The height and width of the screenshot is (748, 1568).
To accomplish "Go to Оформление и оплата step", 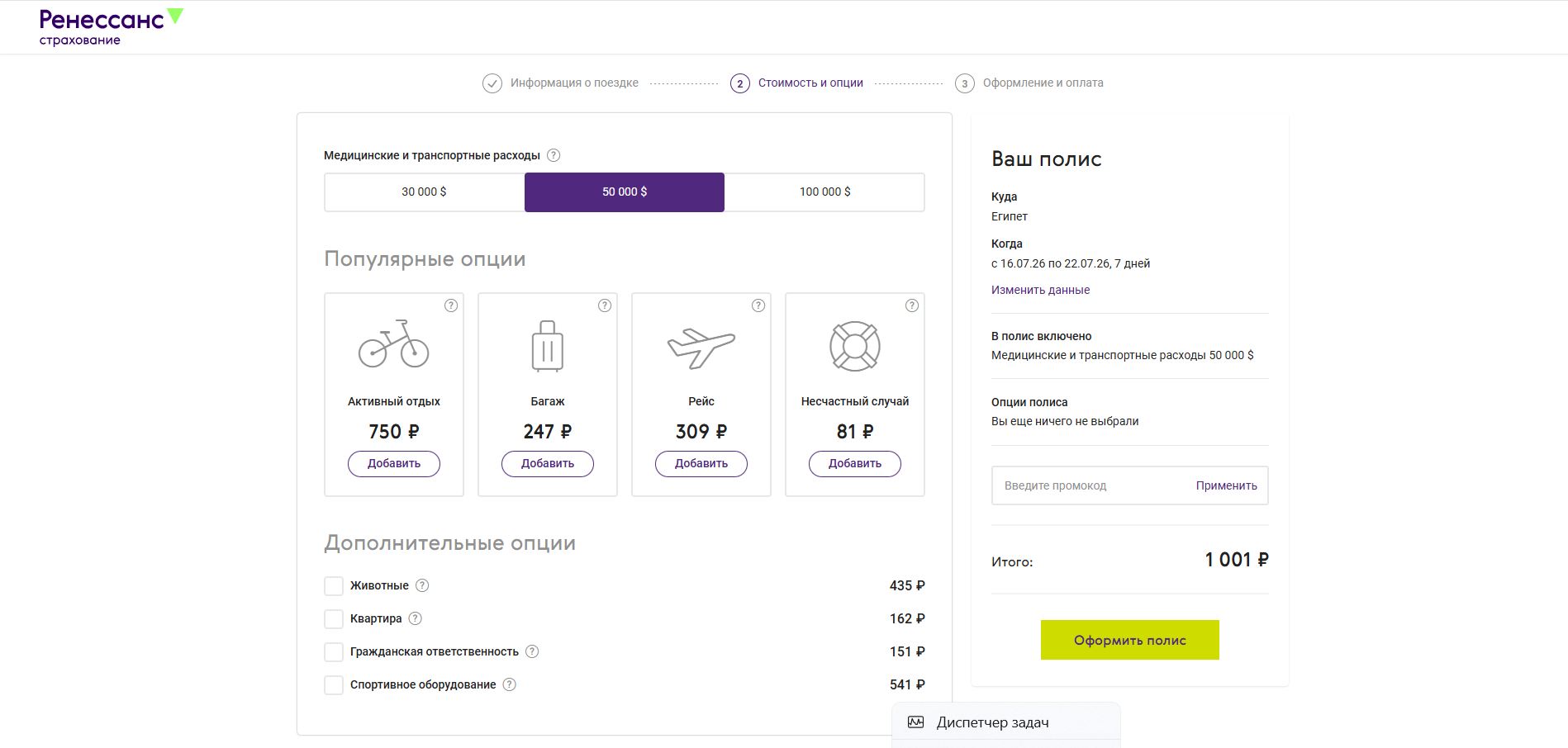I will pyautogui.click(x=1043, y=83).
